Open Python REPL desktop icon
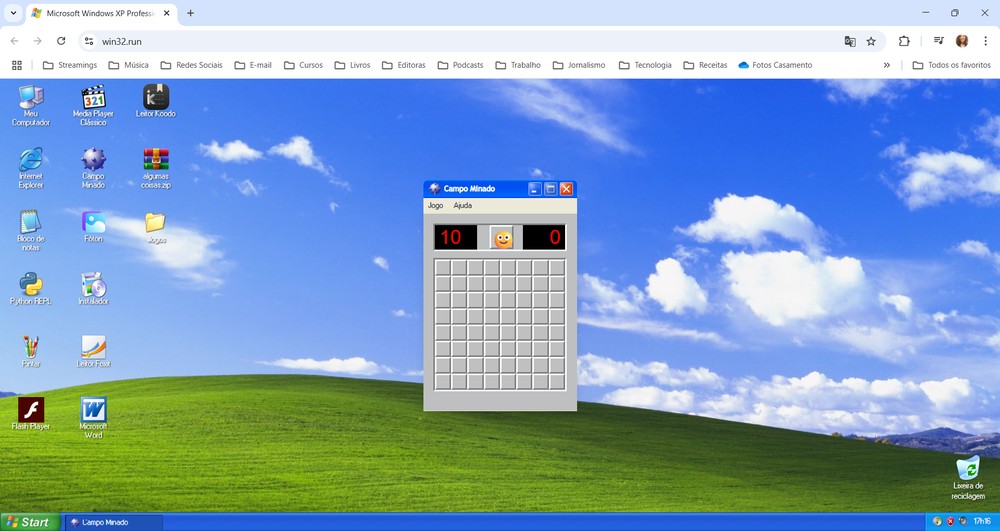This screenshot has height=531, width=1000. (x=31, y=288)
